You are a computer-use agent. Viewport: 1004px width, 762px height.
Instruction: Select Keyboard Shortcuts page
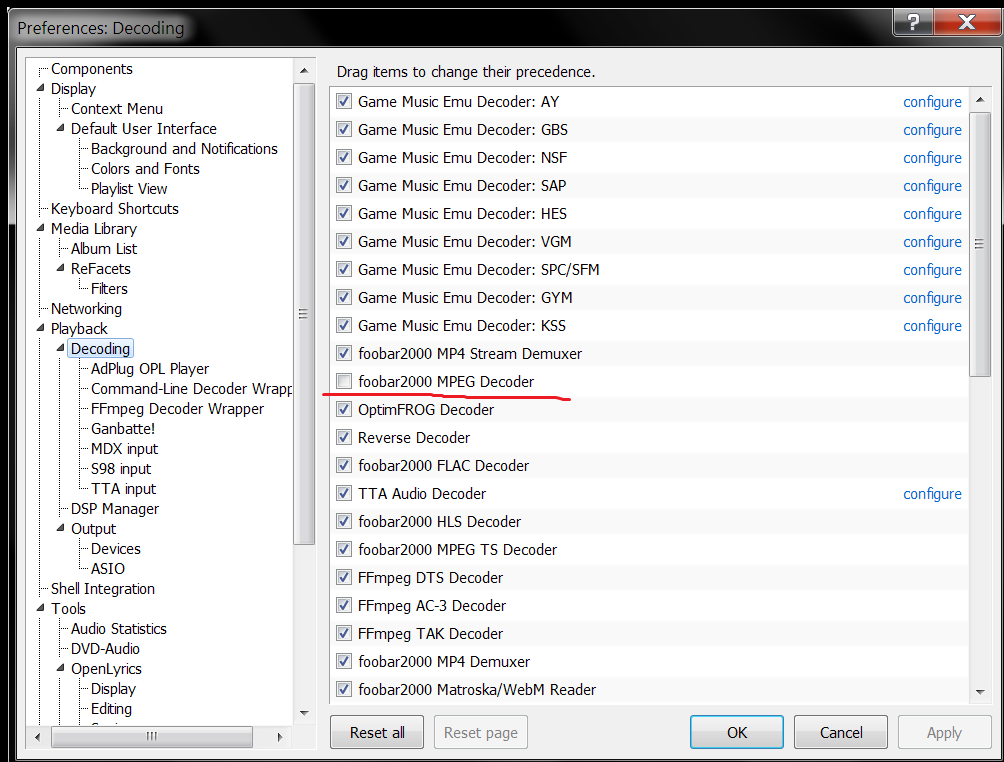coord(115,209)
